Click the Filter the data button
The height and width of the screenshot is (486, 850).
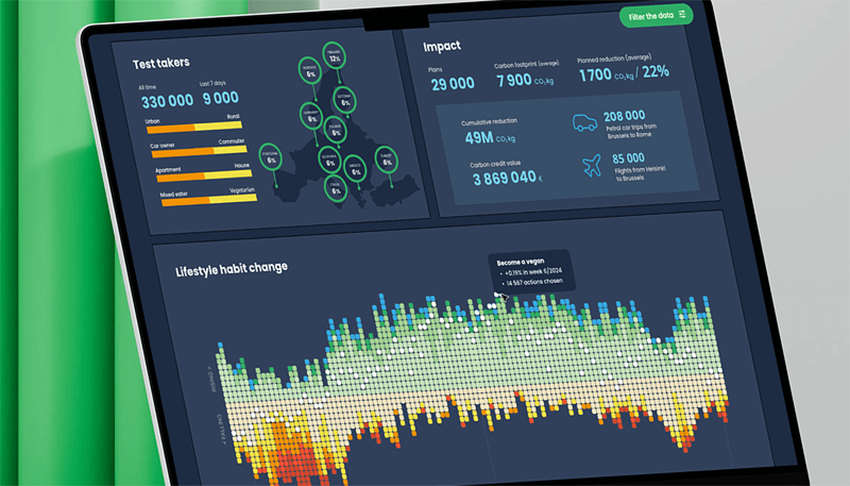click(x=656, y=15)
